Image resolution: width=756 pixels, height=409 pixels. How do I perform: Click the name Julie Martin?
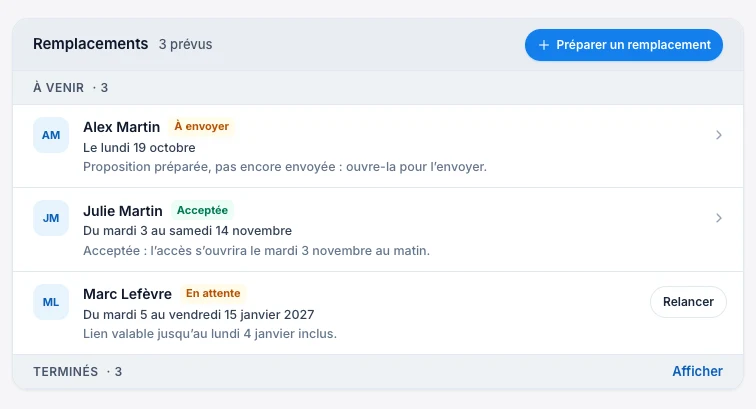(123, 211)
